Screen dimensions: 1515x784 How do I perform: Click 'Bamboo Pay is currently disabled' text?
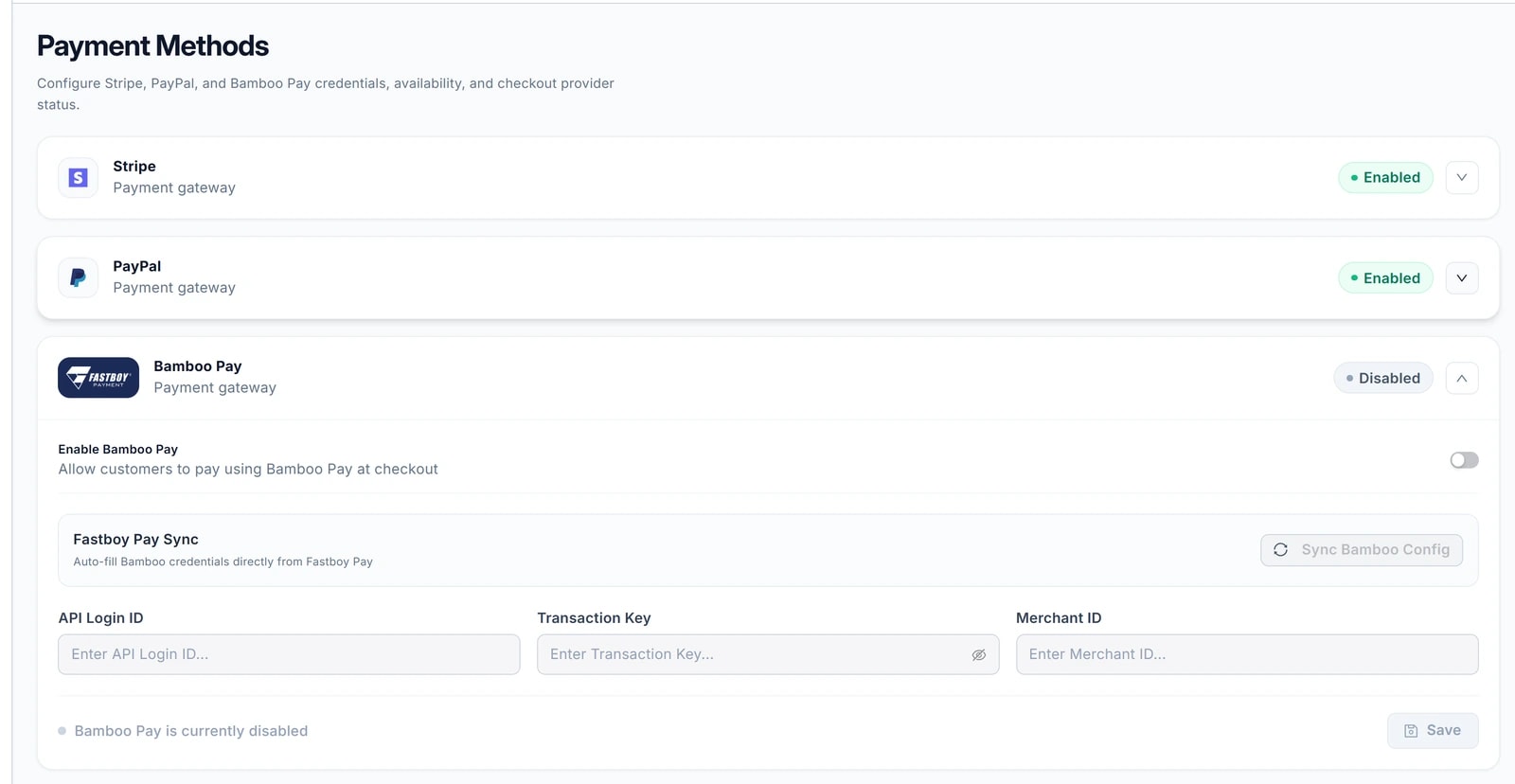click(191, 731)
